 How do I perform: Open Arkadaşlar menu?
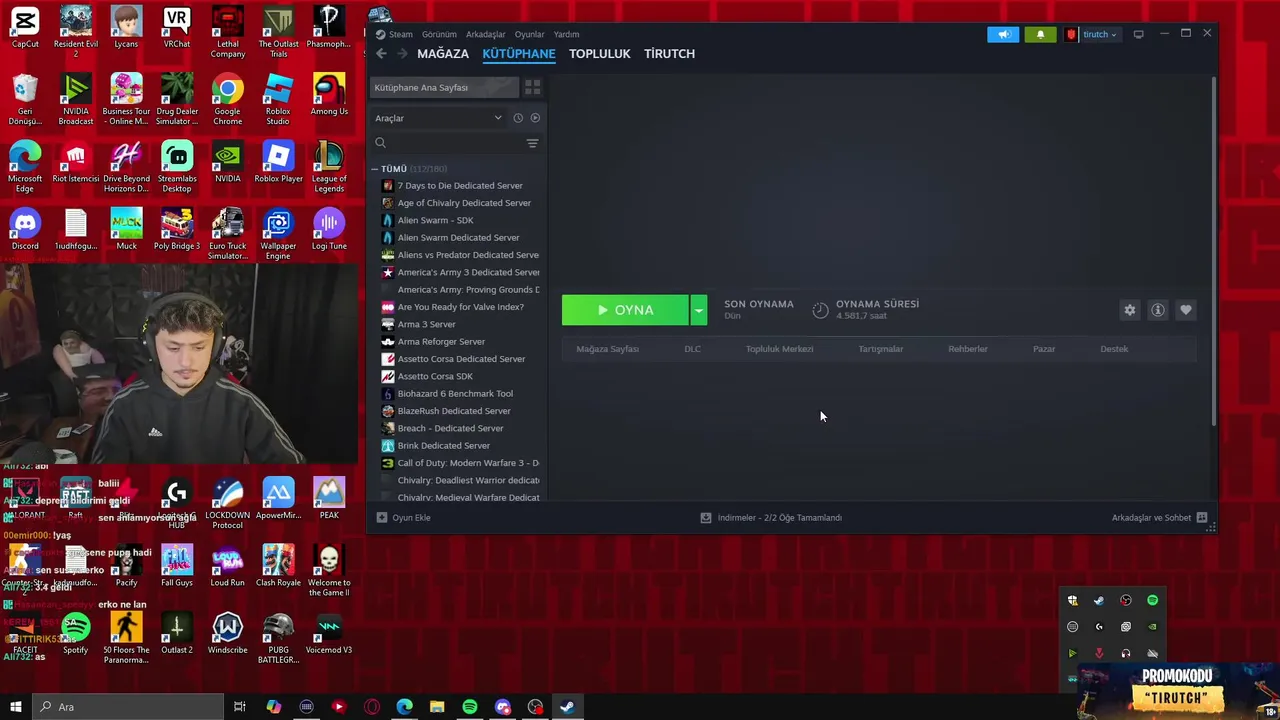tap(486, 34)
